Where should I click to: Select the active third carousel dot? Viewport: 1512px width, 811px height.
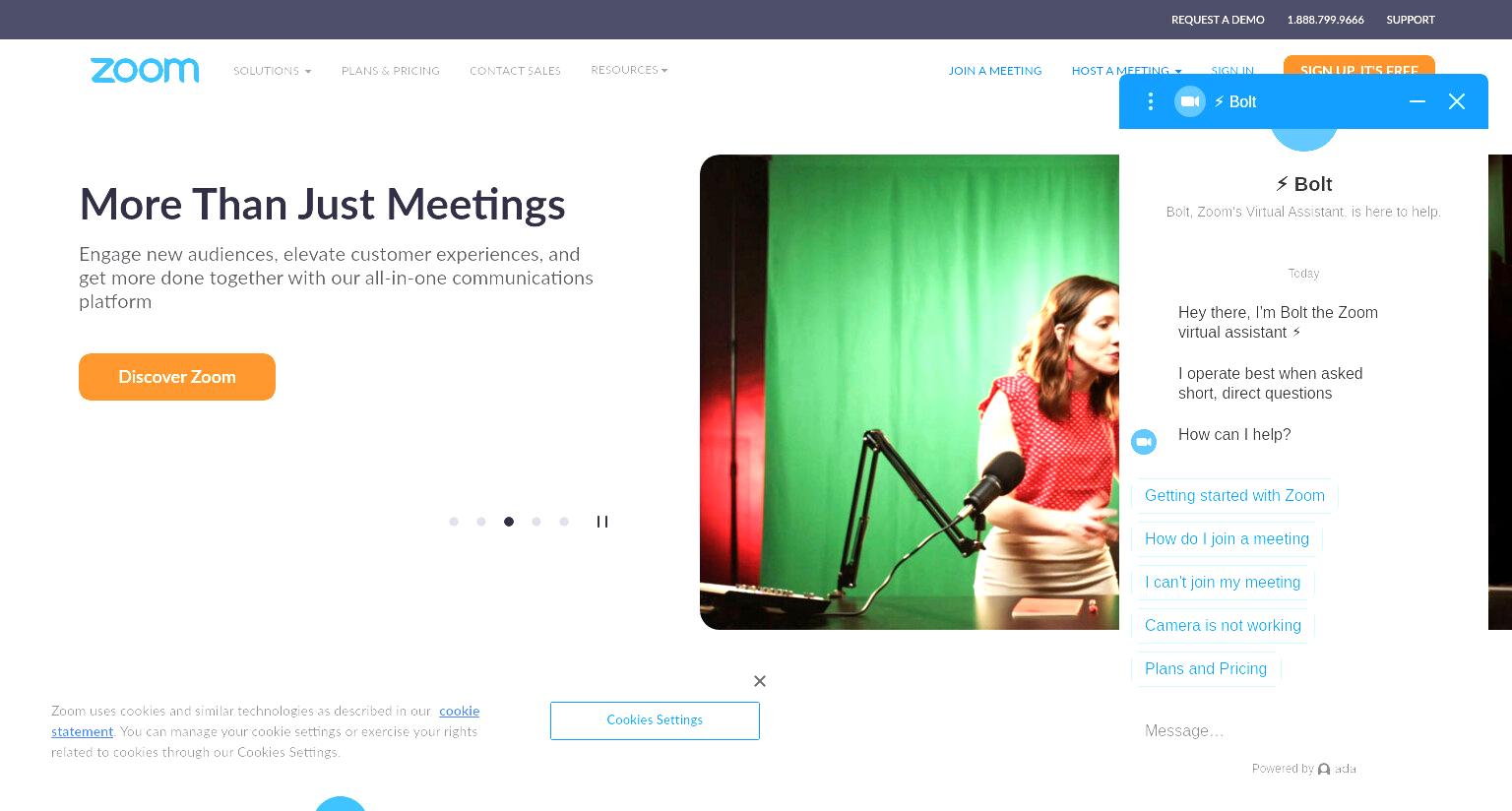[x=509, y=522]
